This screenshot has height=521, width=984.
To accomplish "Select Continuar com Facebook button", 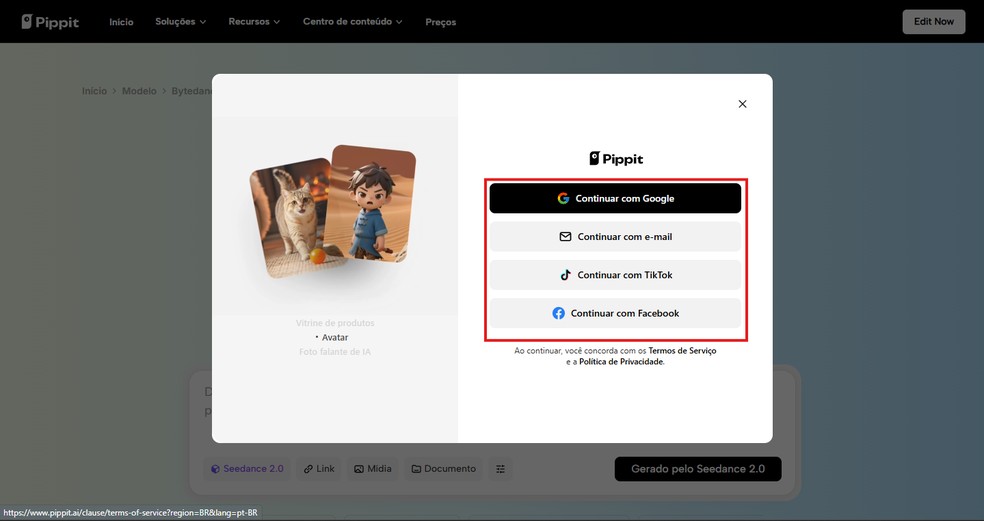I will click(615, 313).
